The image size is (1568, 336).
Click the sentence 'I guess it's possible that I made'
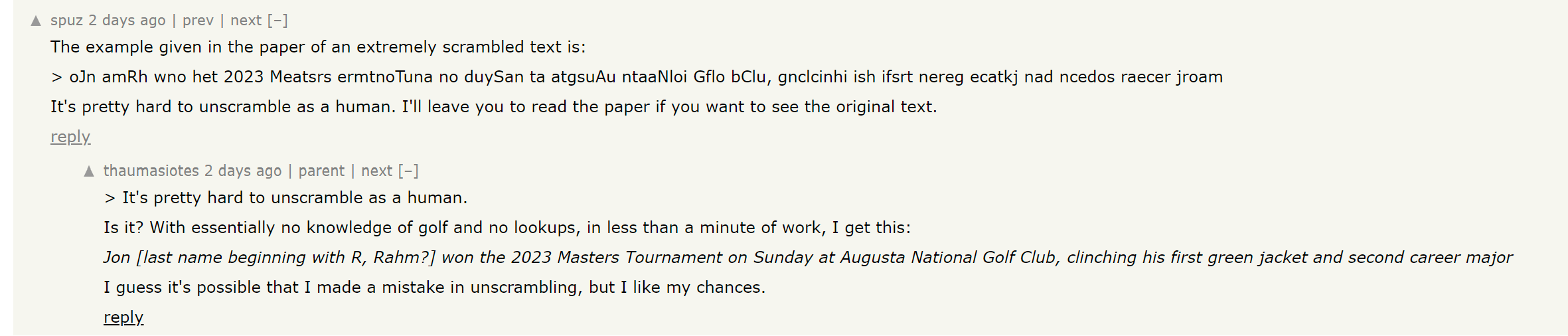434,288
